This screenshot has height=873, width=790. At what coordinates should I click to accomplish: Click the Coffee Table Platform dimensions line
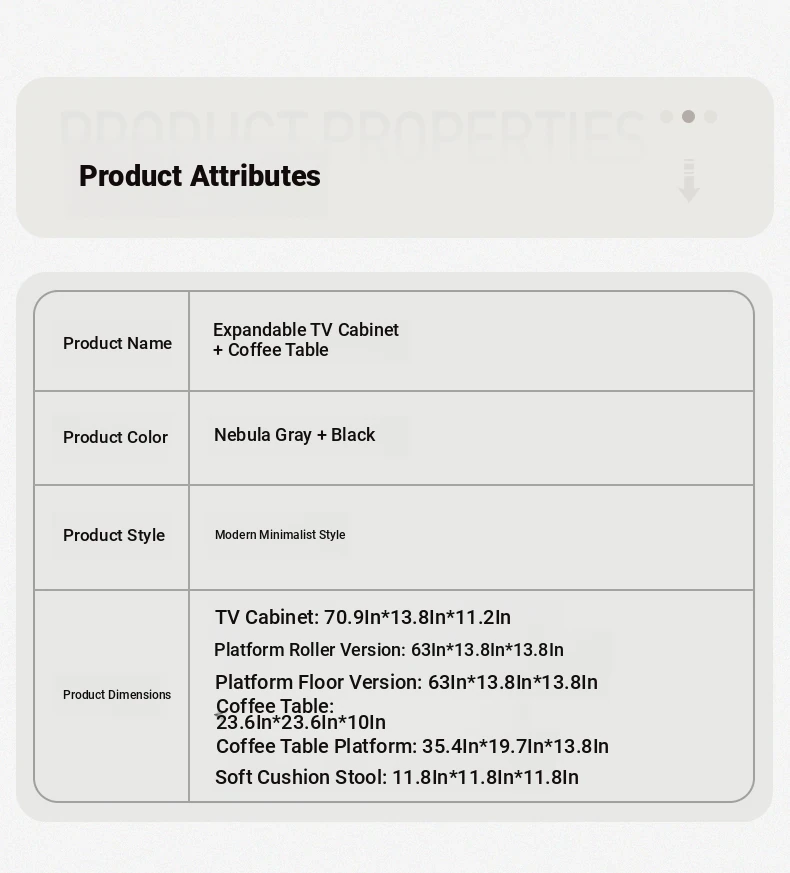(x=413, y=746)
